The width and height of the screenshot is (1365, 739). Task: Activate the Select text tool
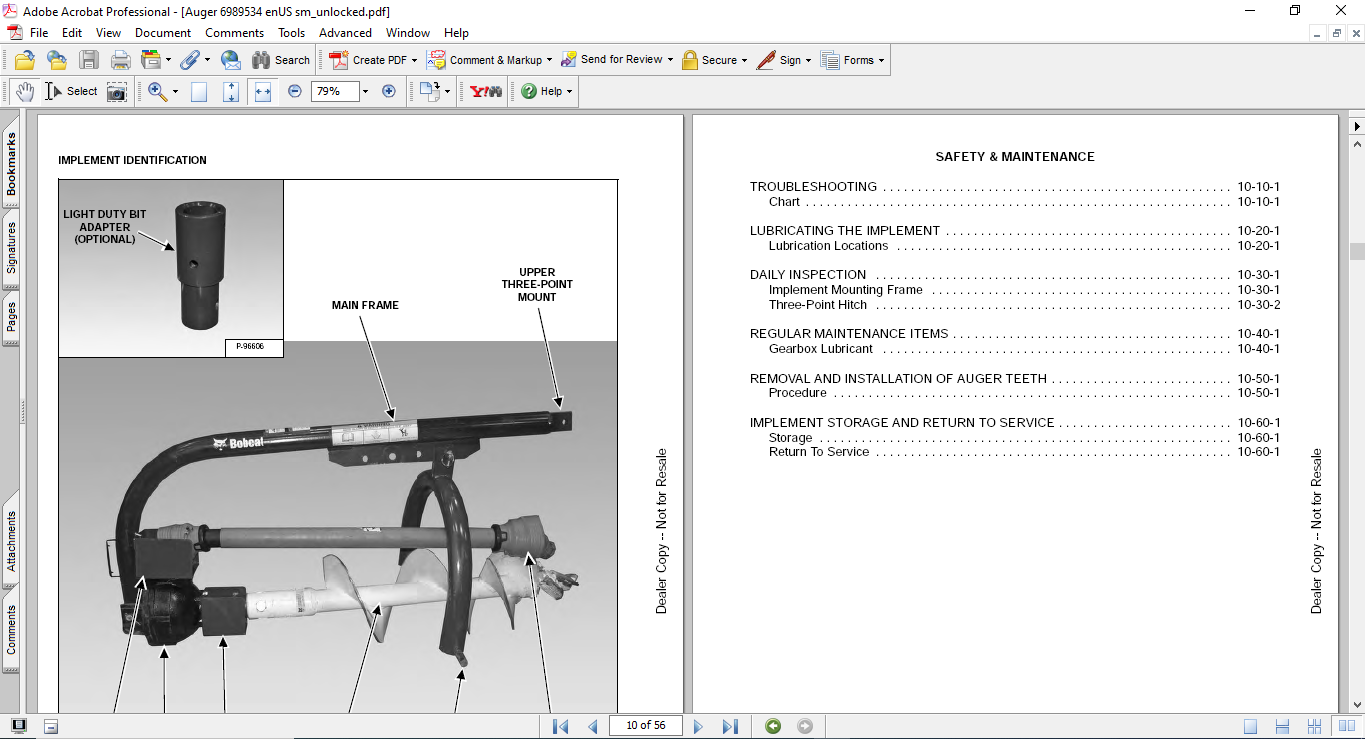coord(71,91)
